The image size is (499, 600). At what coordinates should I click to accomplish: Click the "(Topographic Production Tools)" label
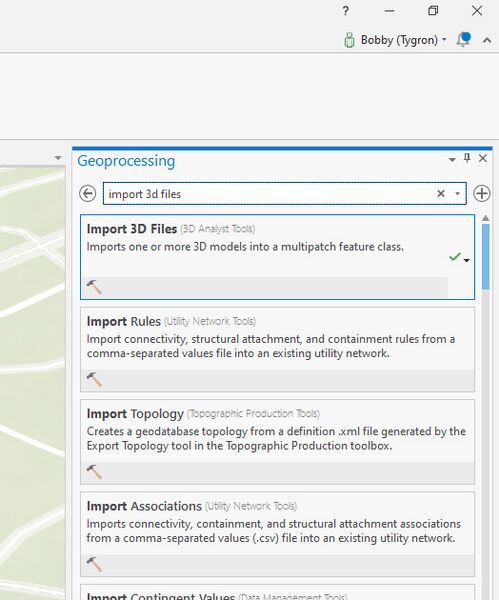click(x=253, y=414)
